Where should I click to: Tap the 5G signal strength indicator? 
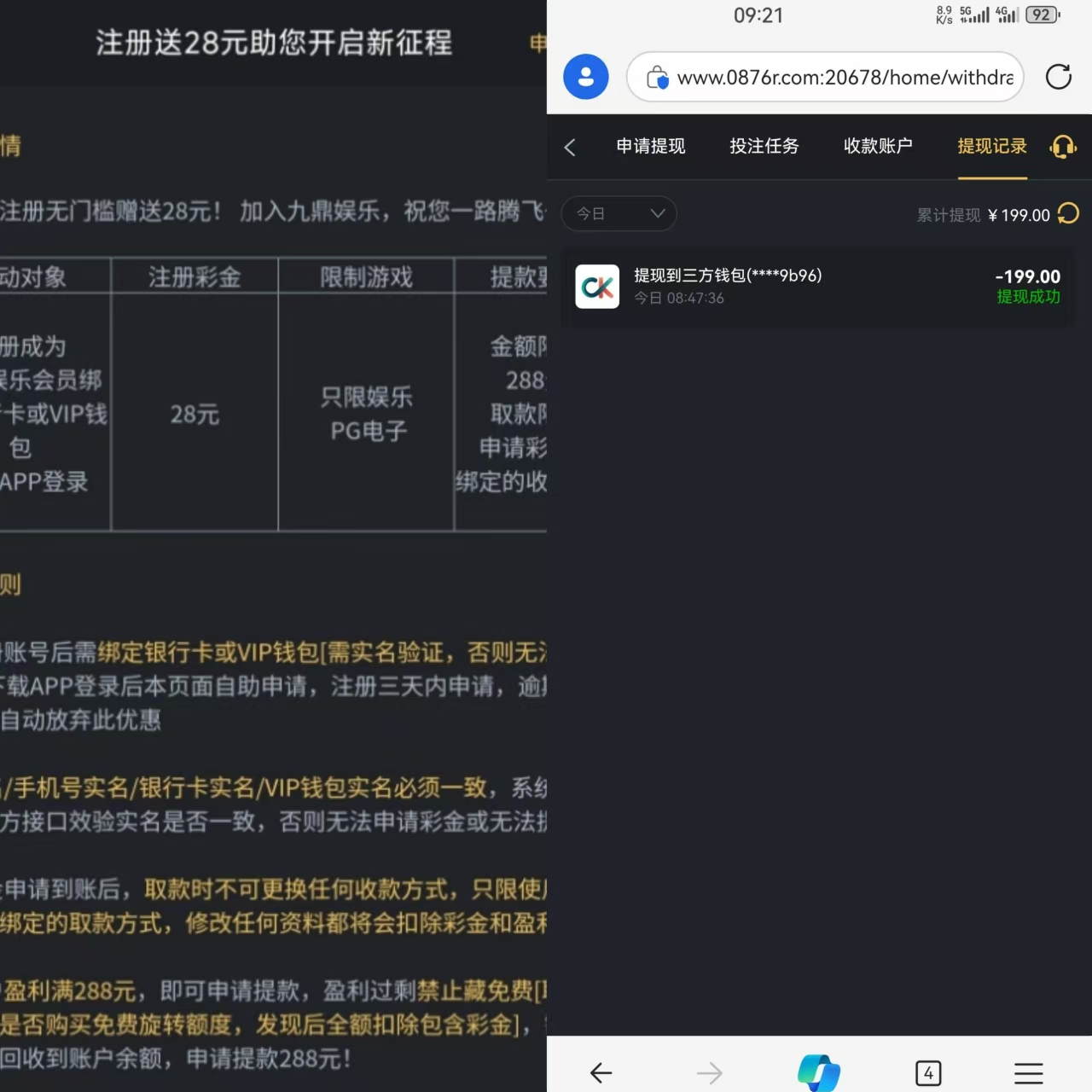coord(974,15)
